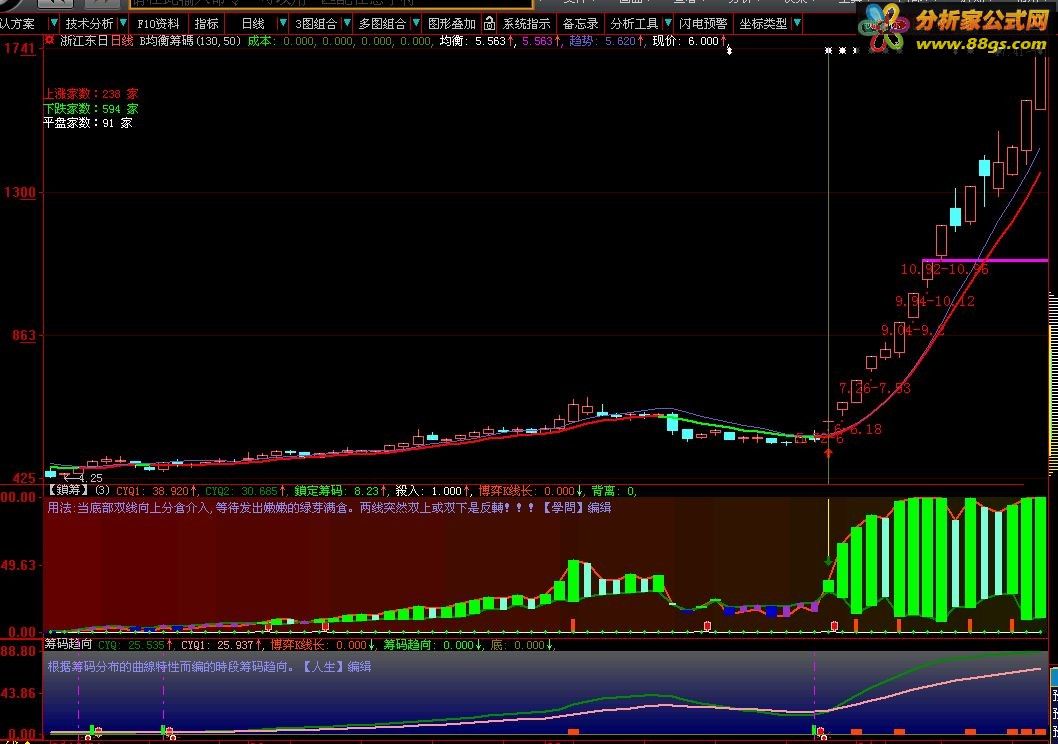Open the F10资料 tab
Screen dimensions: 1058x744
(x=159, y=24)
